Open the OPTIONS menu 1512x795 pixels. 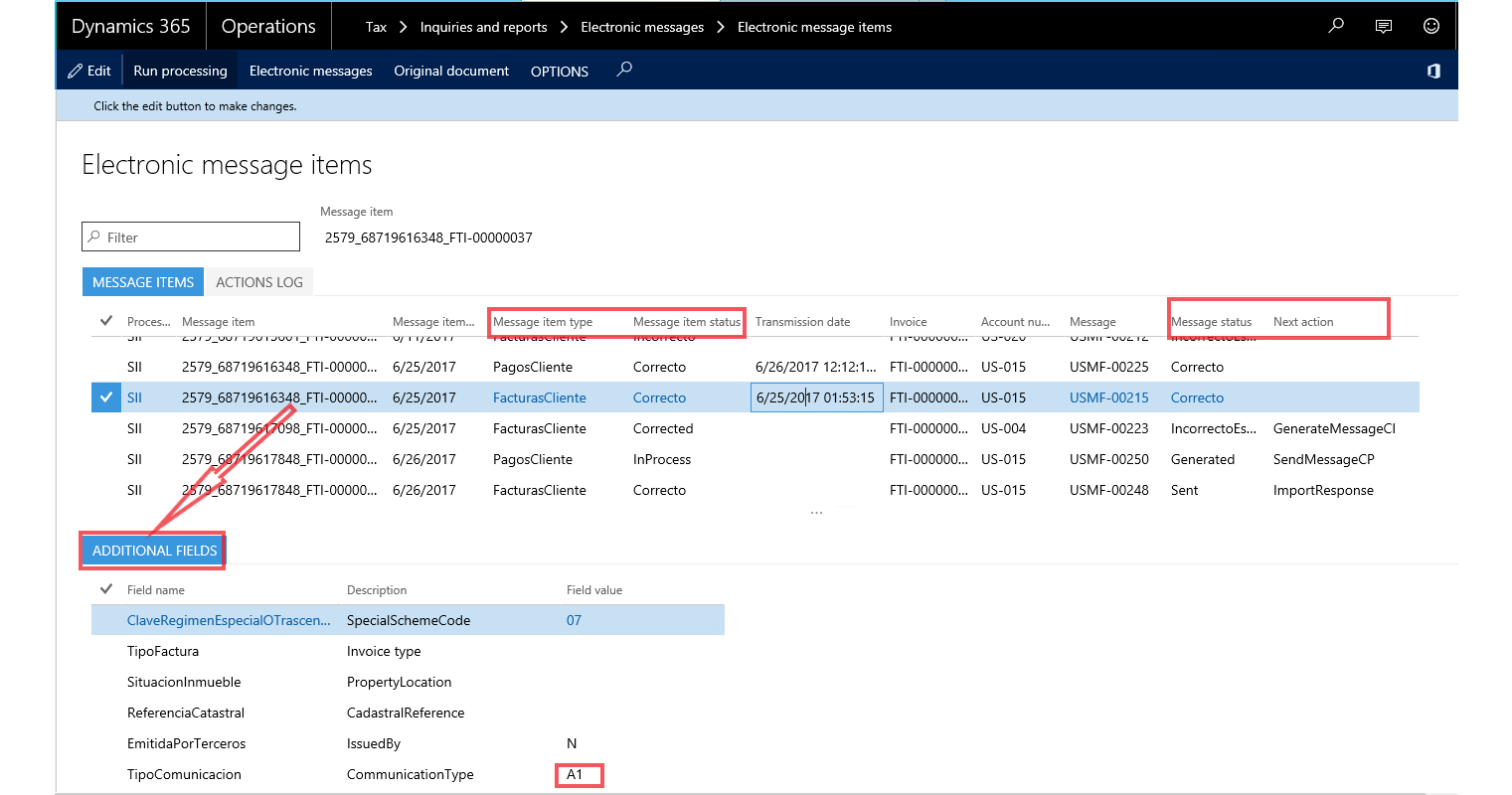tap(560, 72)
